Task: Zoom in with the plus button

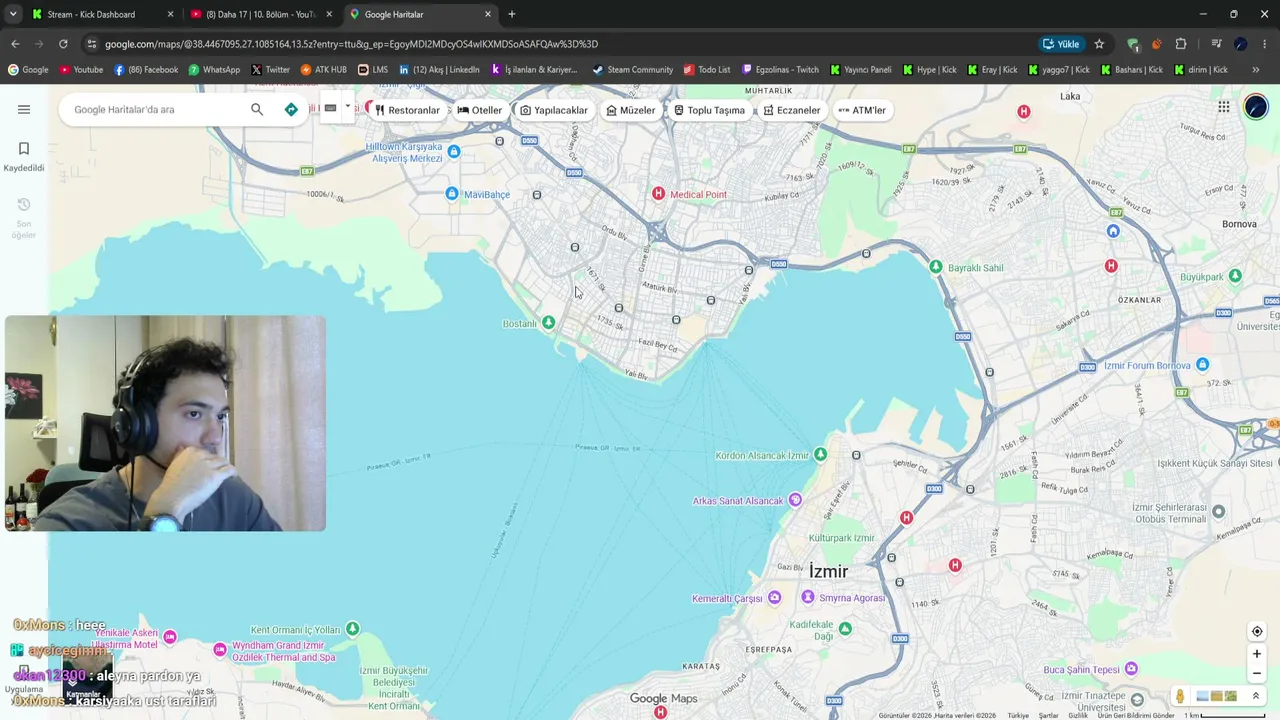Action: [1257, 654]
